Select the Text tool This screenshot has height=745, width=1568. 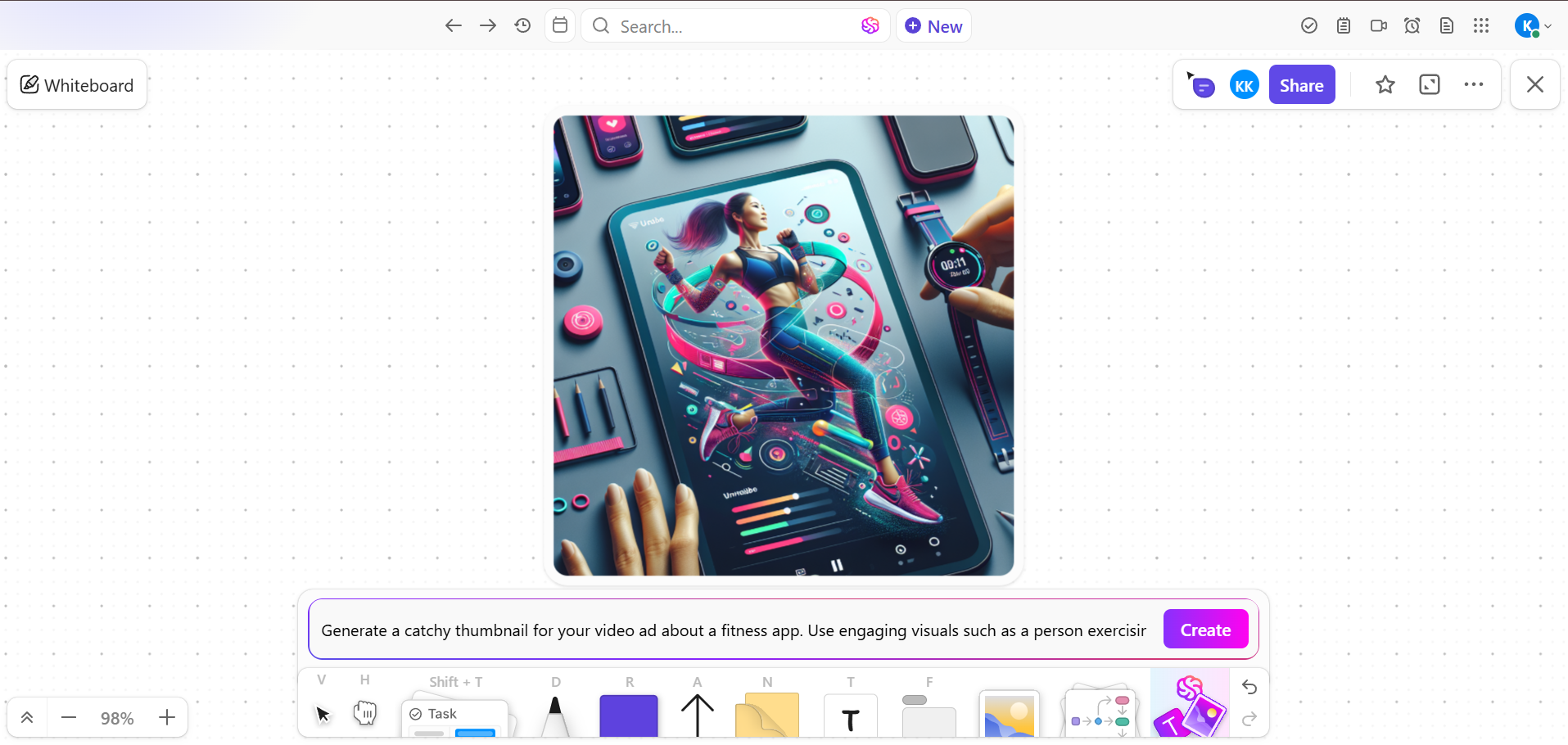click(x=850, y=716)
